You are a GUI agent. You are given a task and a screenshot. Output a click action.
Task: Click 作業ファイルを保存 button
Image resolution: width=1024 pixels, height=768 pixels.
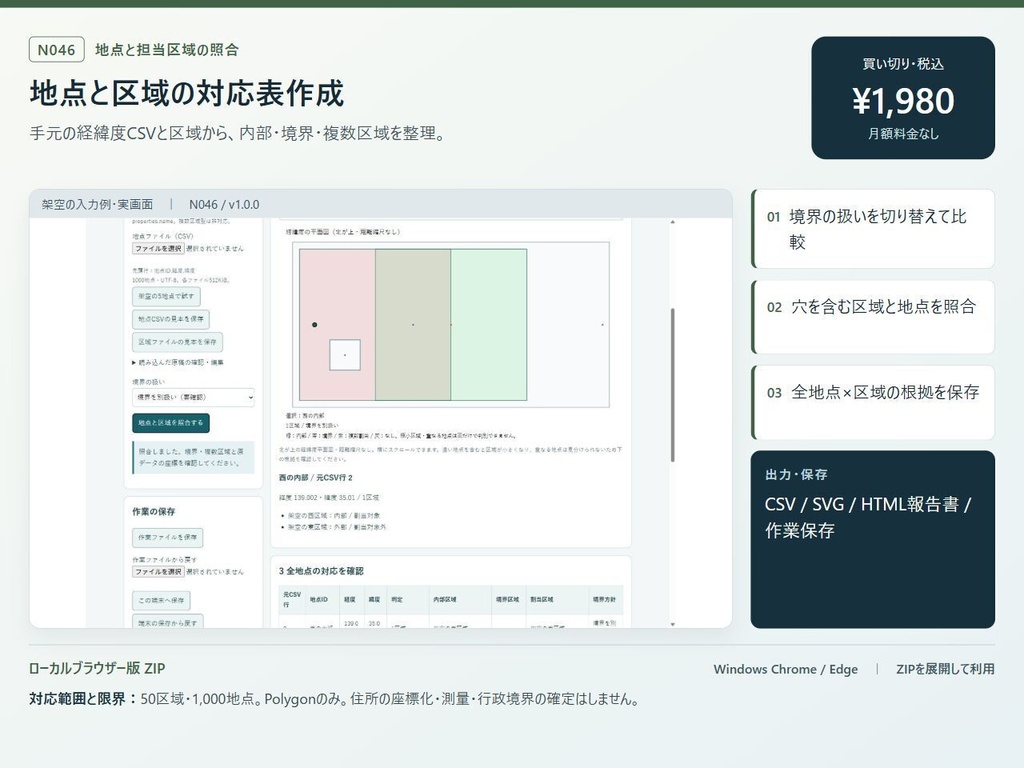(167, 537)
